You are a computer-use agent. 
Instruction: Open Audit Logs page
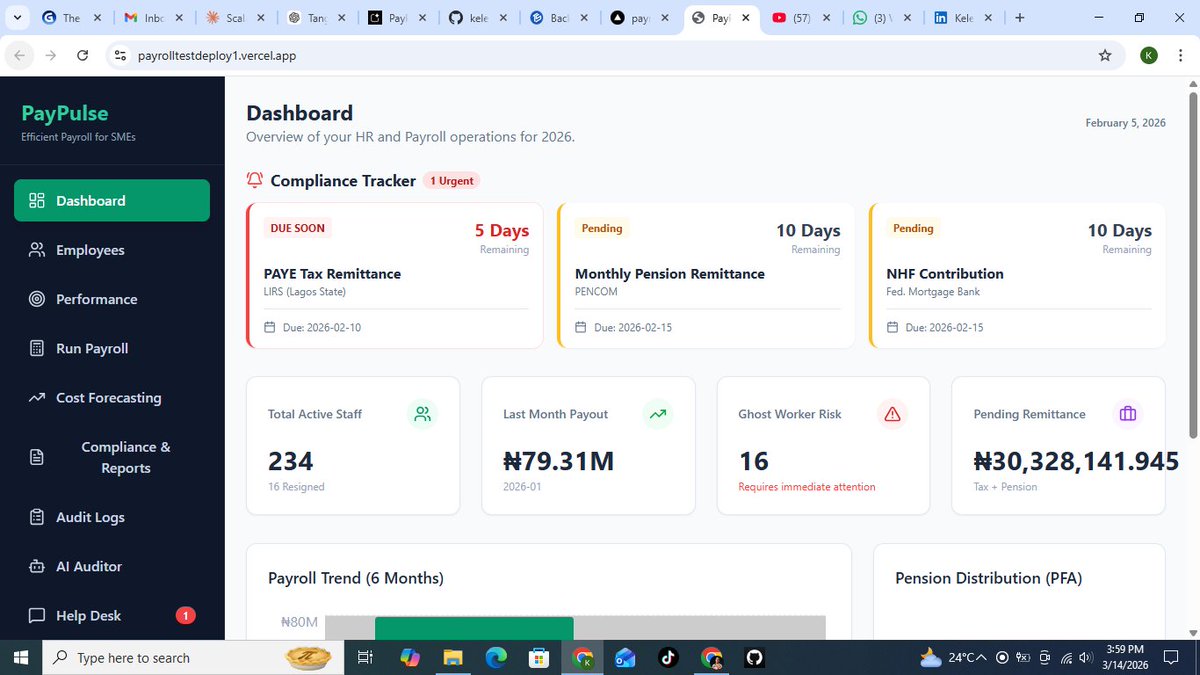112,517
